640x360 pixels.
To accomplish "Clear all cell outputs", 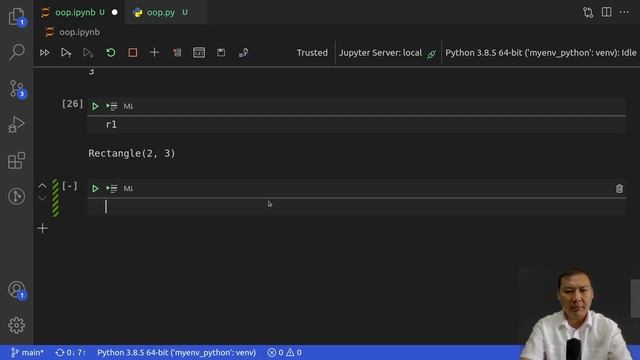I will pyautogui.click(x=177, y=53).
